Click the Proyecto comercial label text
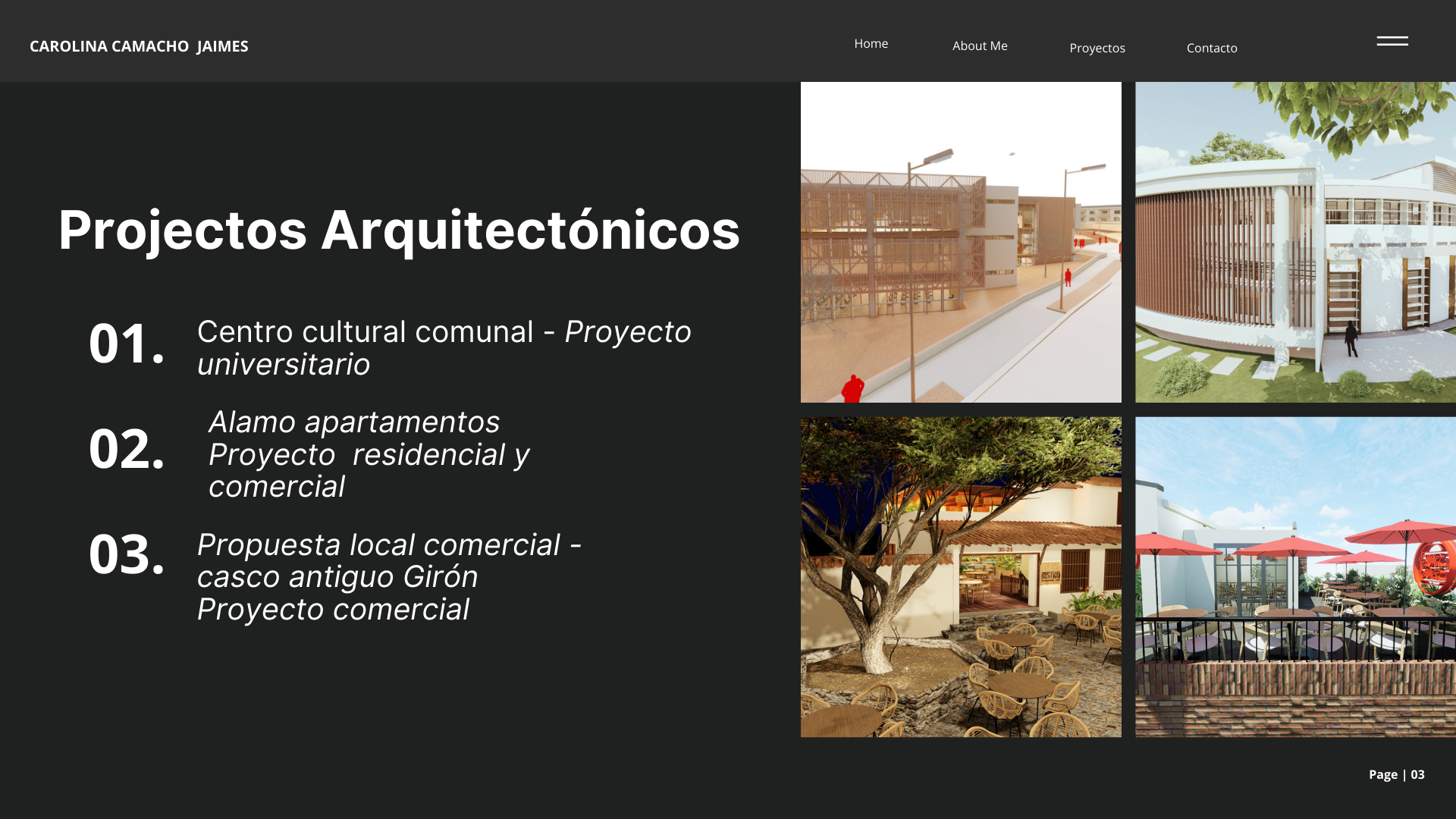 (334, 607)
